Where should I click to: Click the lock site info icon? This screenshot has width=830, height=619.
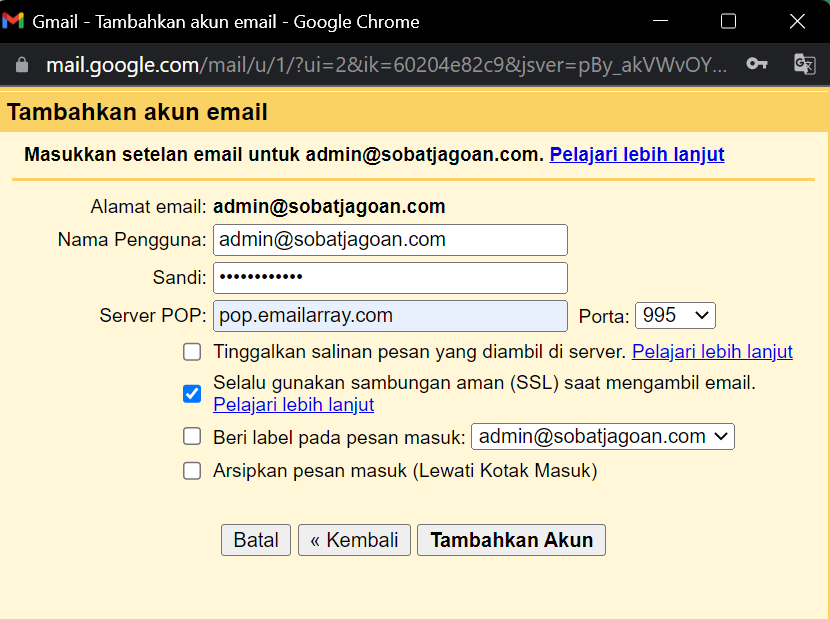[x=22, y=65]
